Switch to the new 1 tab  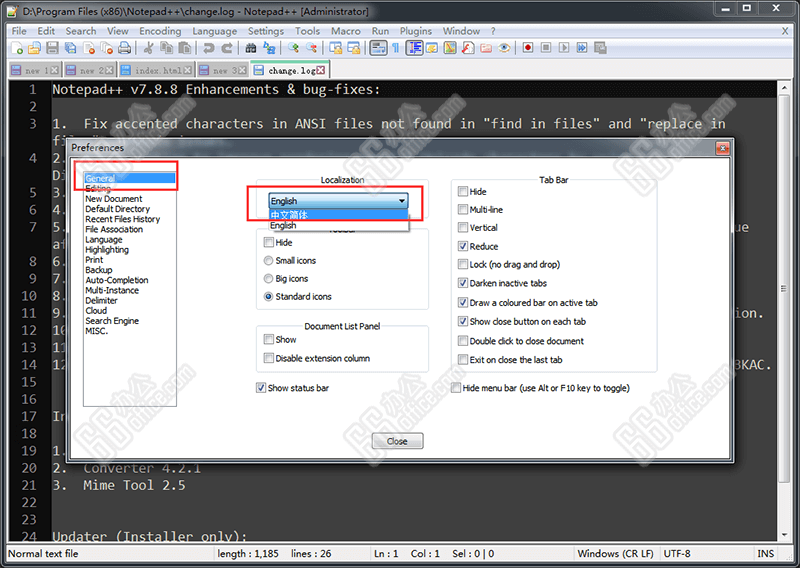35,70
